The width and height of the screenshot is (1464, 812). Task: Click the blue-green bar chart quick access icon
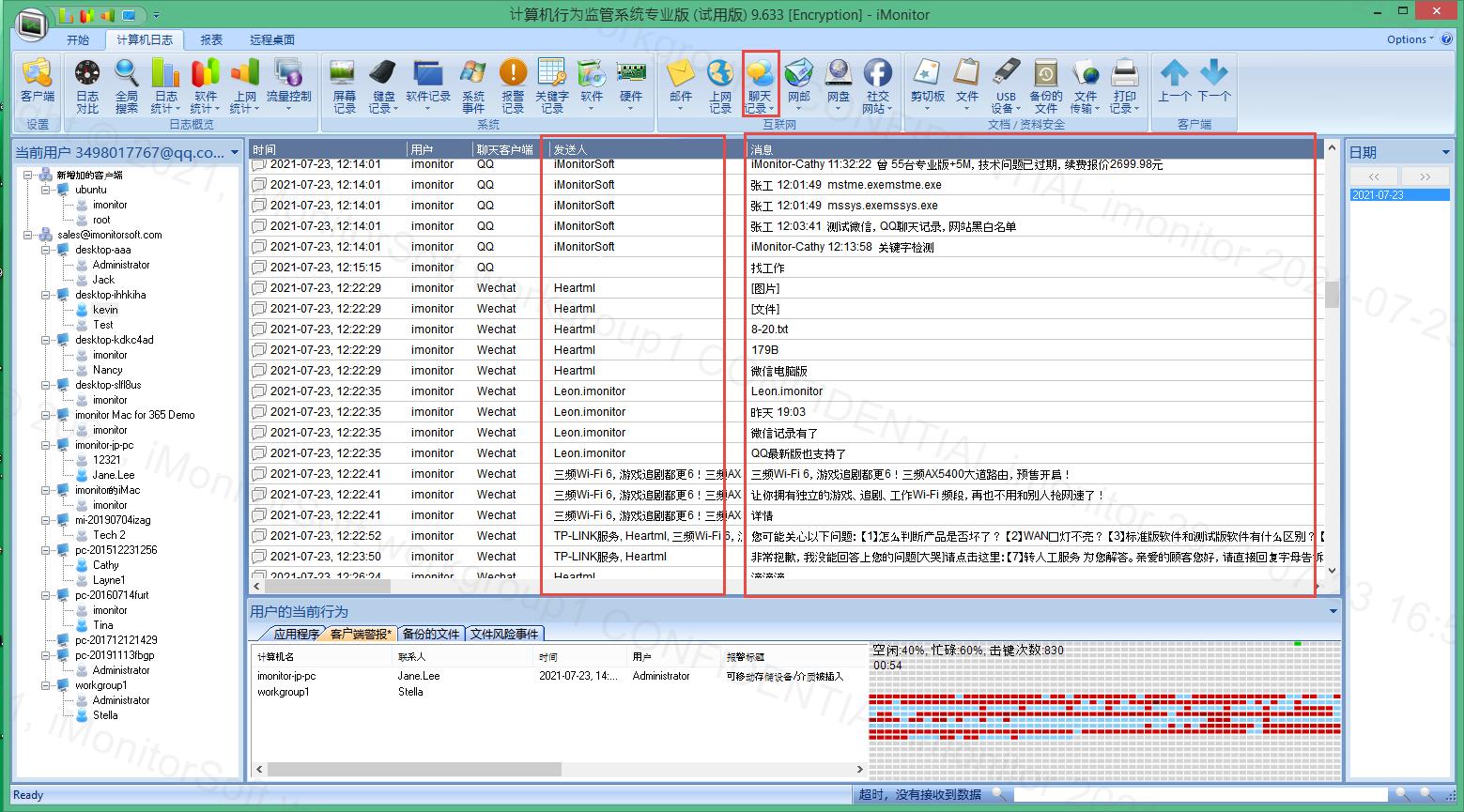click(66, 15)
